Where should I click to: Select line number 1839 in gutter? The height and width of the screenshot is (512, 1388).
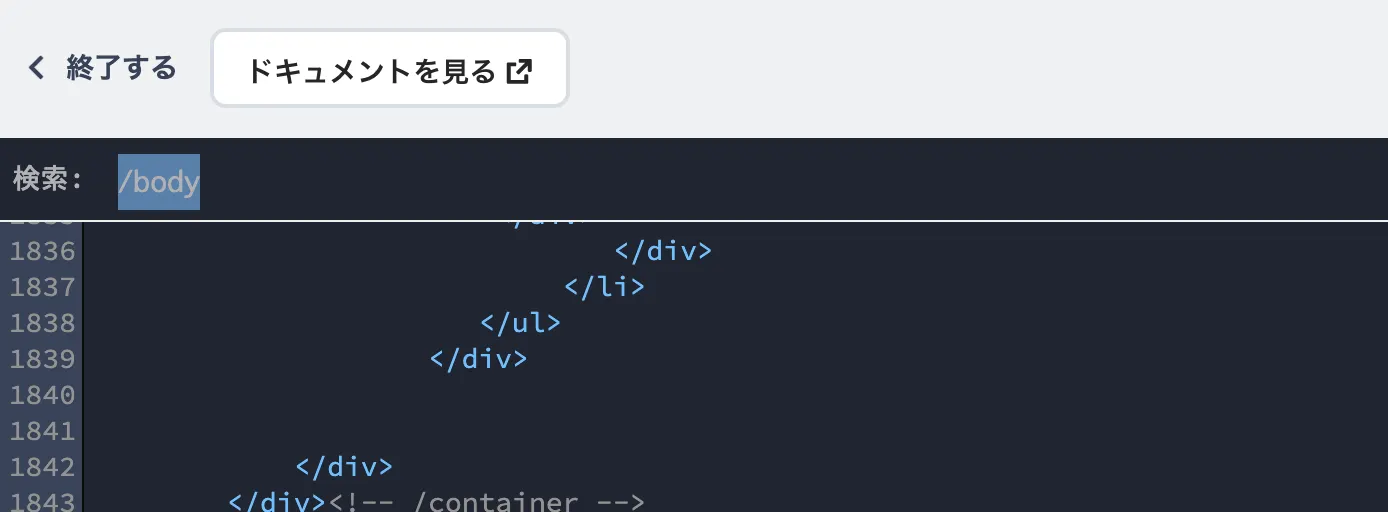pyautogui.click(x=42, y=359)
